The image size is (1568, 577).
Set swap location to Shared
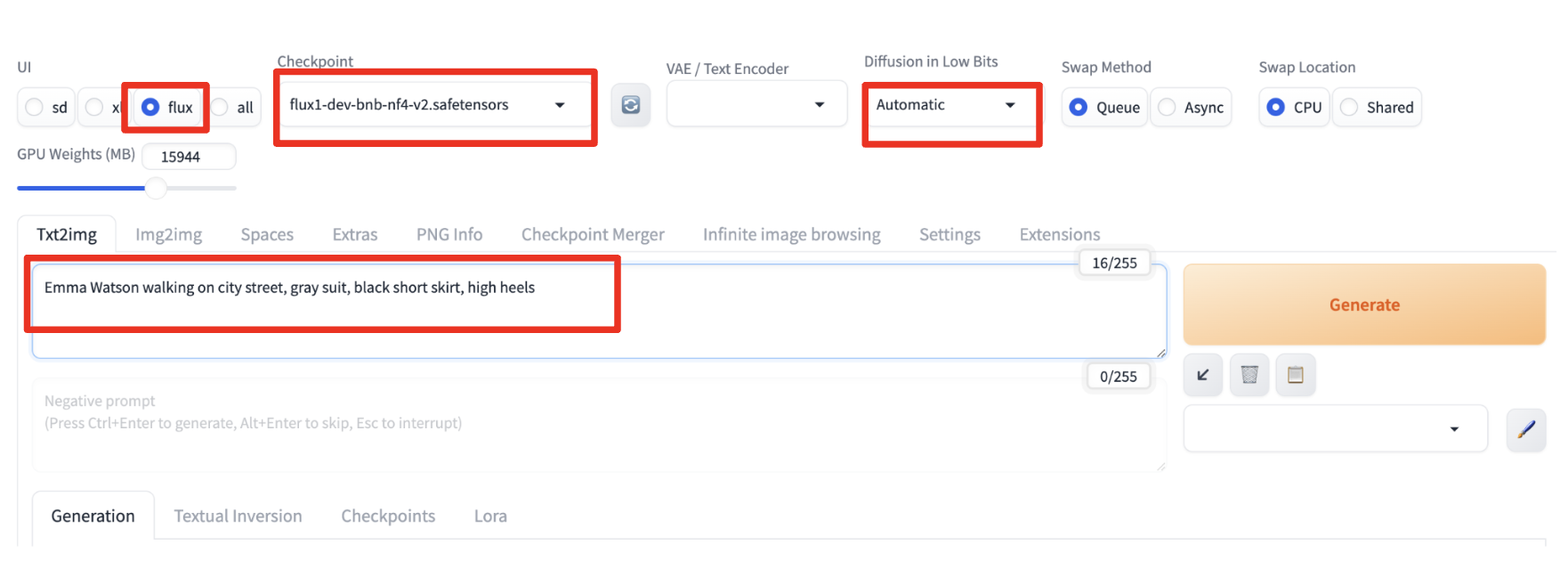[x=1349, y=108]
